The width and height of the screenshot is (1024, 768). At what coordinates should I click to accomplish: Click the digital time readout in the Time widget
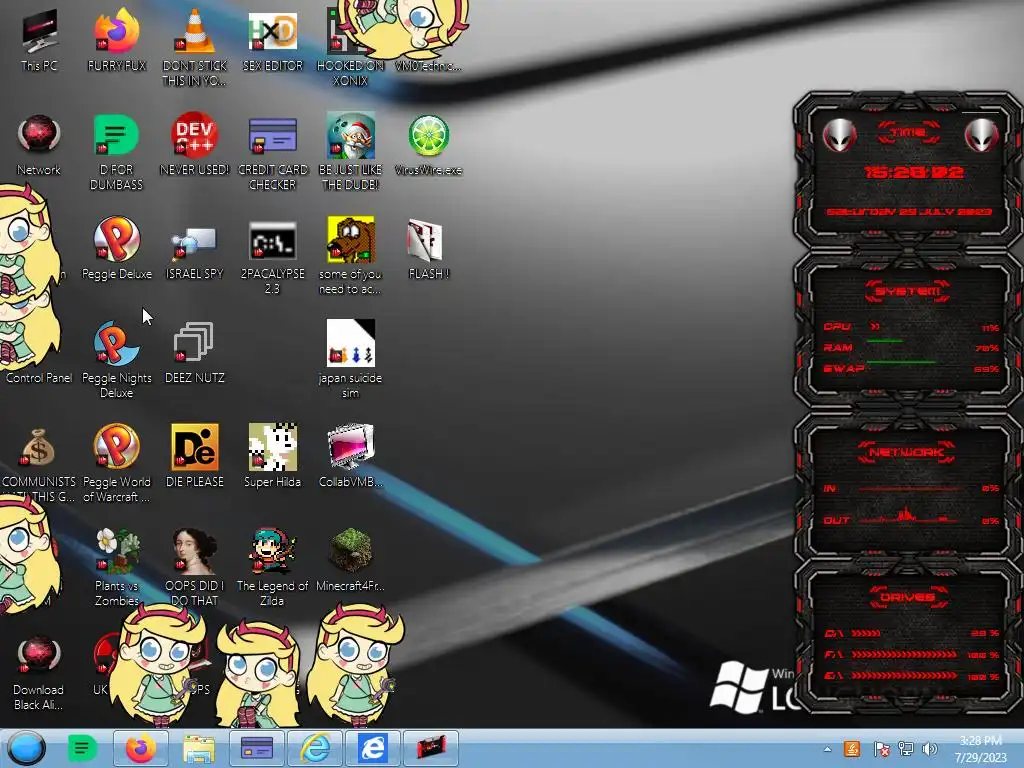click(913, 172)
